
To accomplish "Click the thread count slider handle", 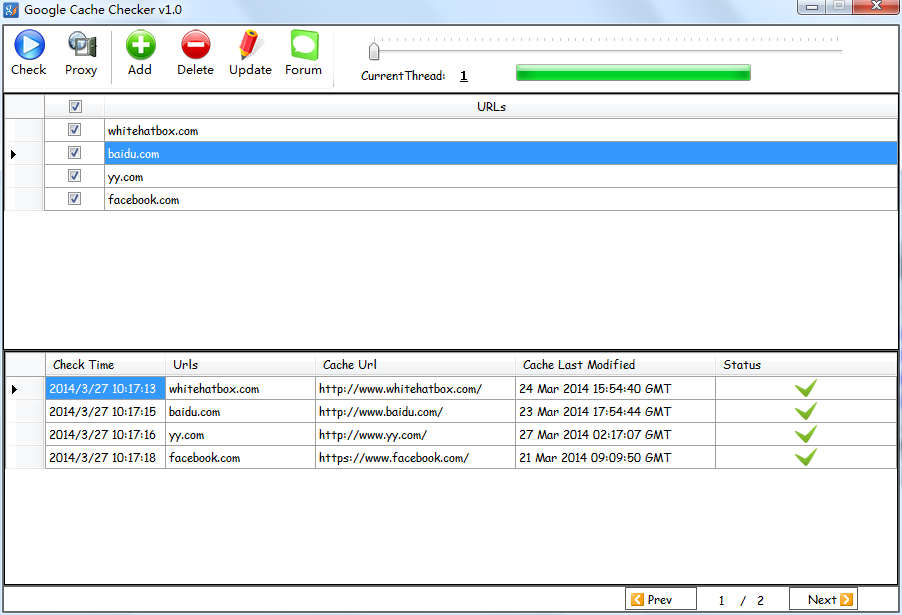I will [x=374, y=52].
